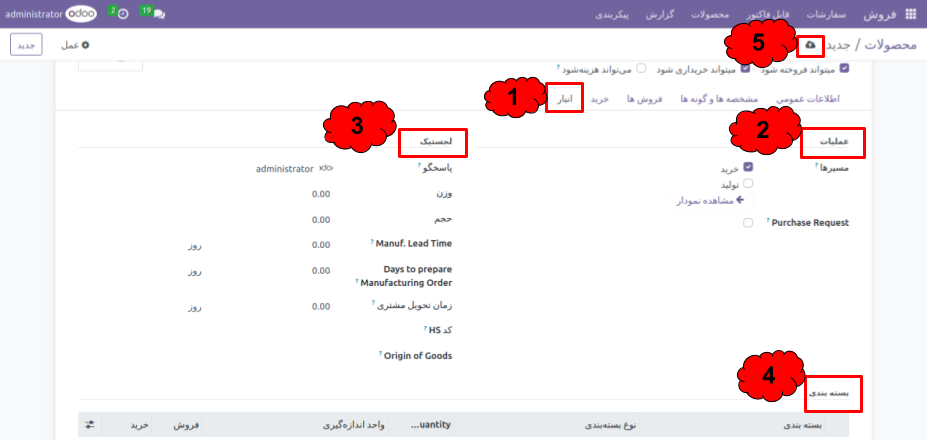Click the عملیات section heading

click(834, 142)
